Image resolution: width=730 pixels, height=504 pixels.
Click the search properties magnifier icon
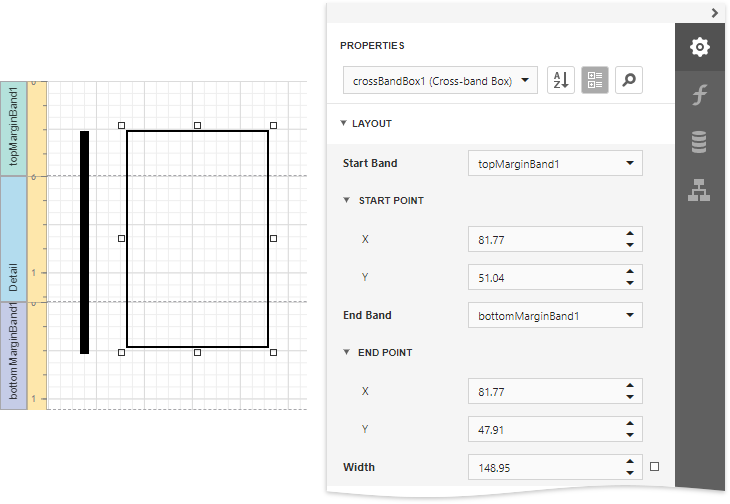[x=628, y=81]
